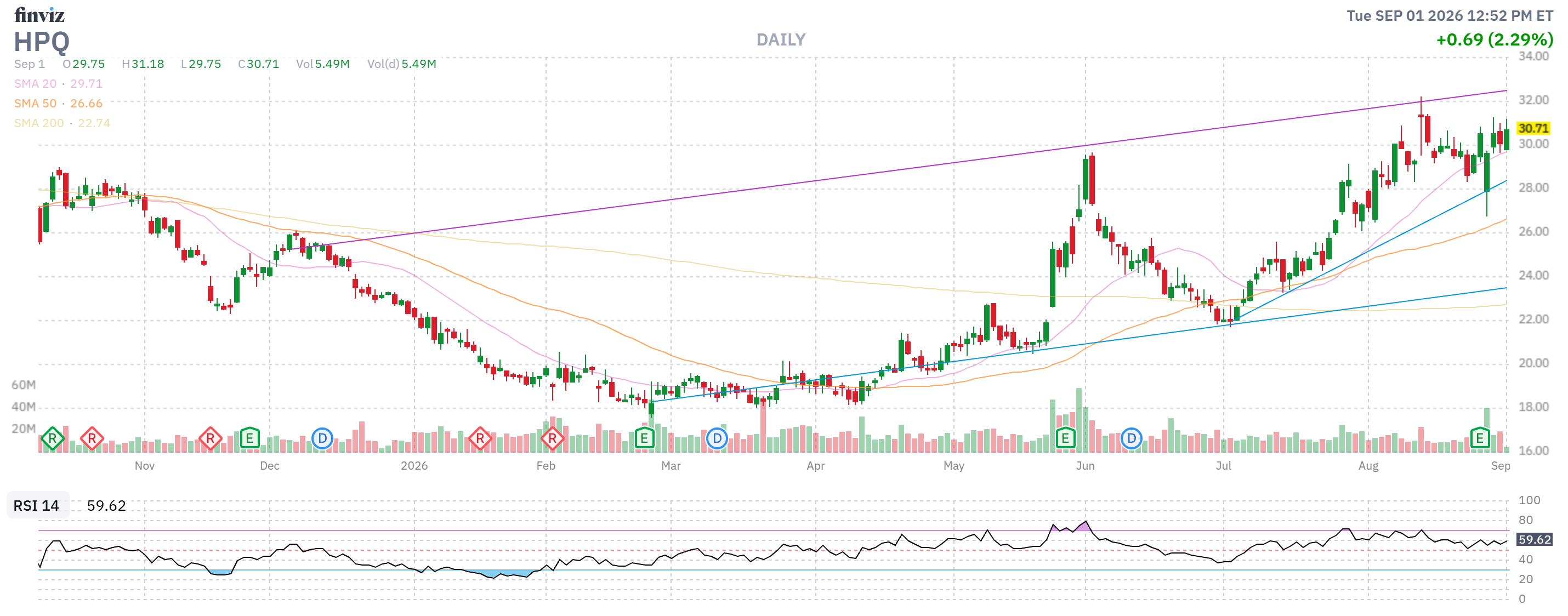Screen dimensions: 1568x616
Task: Click the low price L 29.75
Action: pos(201,65)
